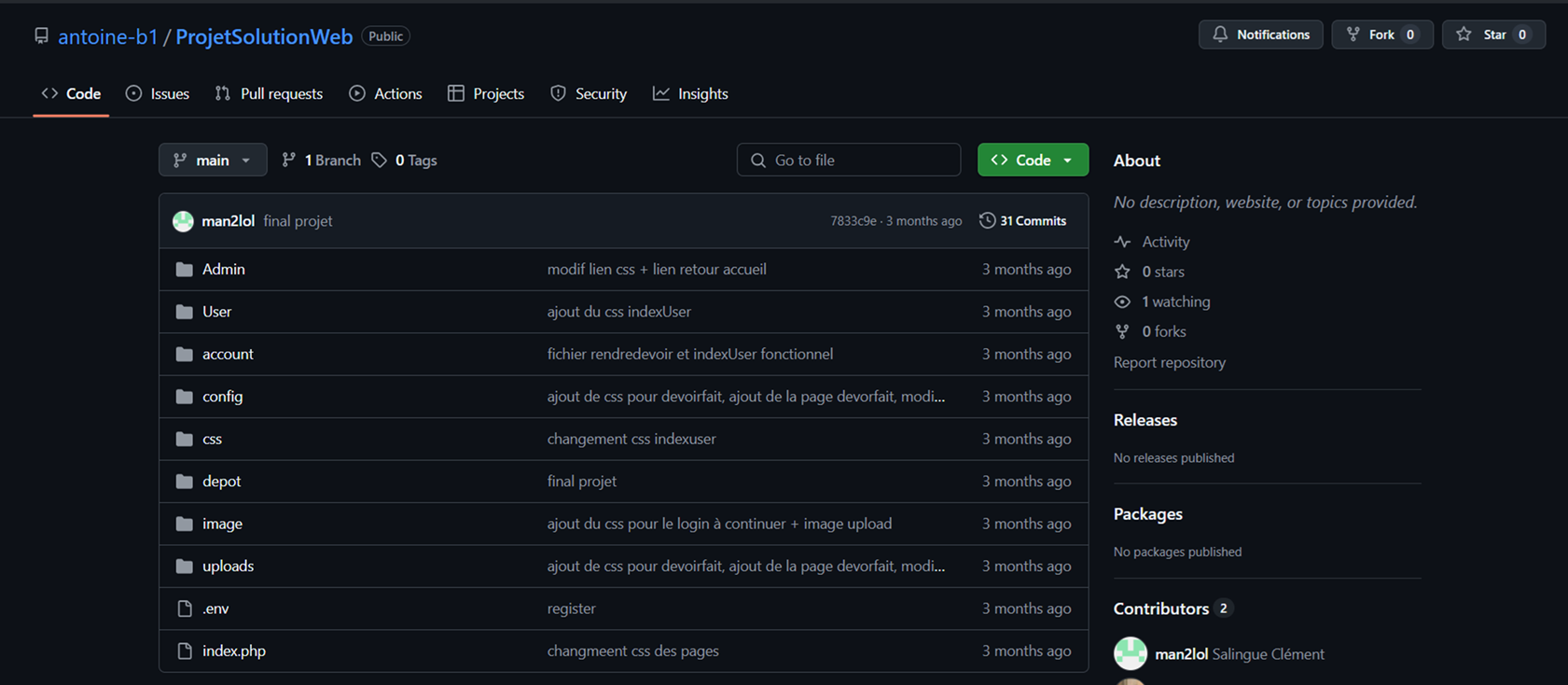
Task: Click the man2lol author name in commit row
Action: (x=229, y=221)
